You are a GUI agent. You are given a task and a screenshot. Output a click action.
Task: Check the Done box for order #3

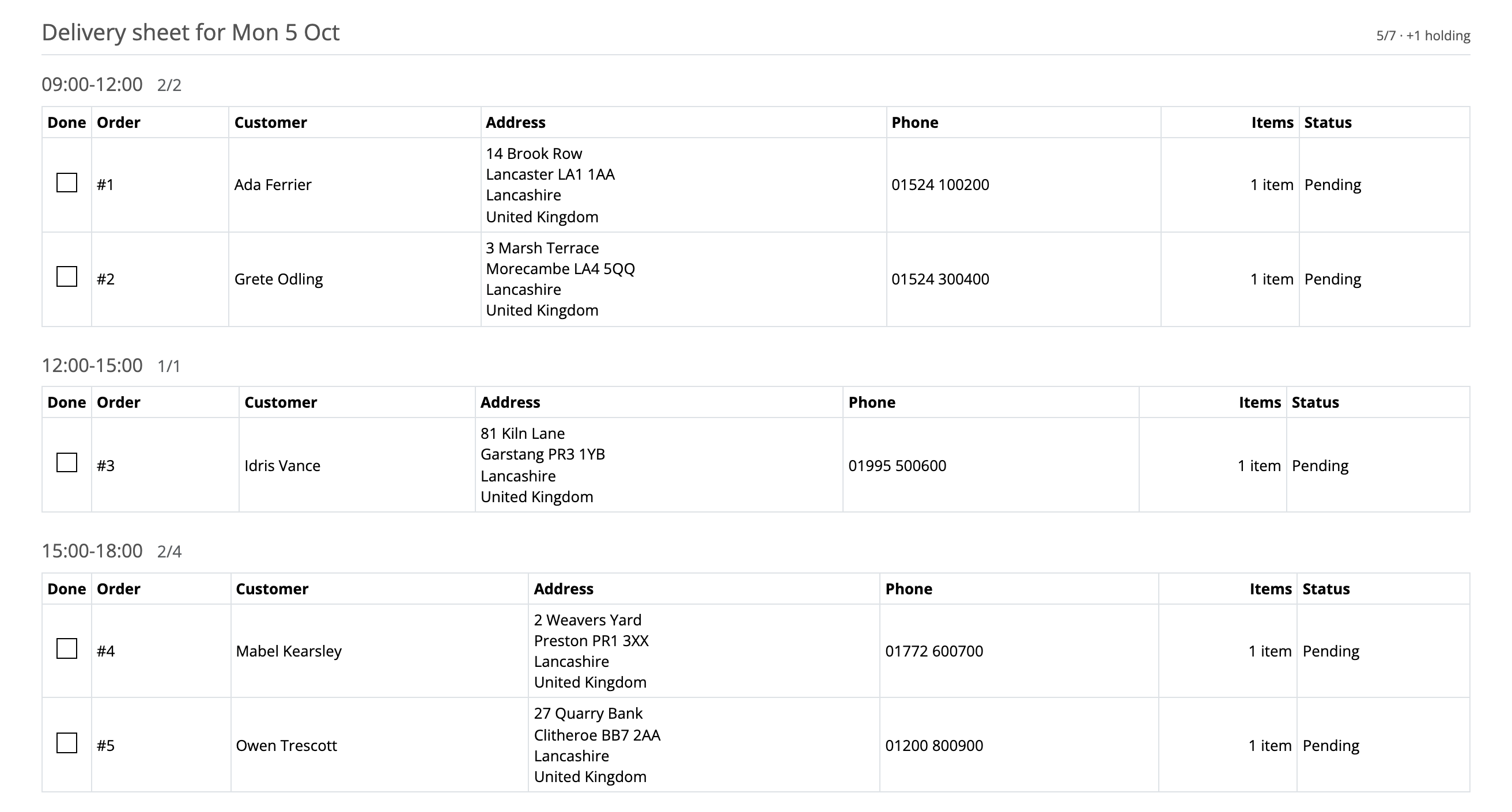66,462
